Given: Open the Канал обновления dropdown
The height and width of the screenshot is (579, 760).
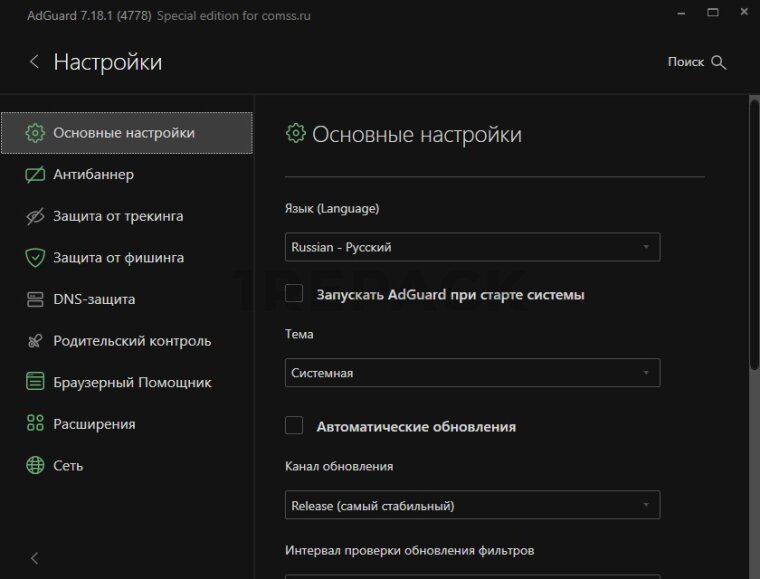Looking at the screenshot, I should (472, 505).
